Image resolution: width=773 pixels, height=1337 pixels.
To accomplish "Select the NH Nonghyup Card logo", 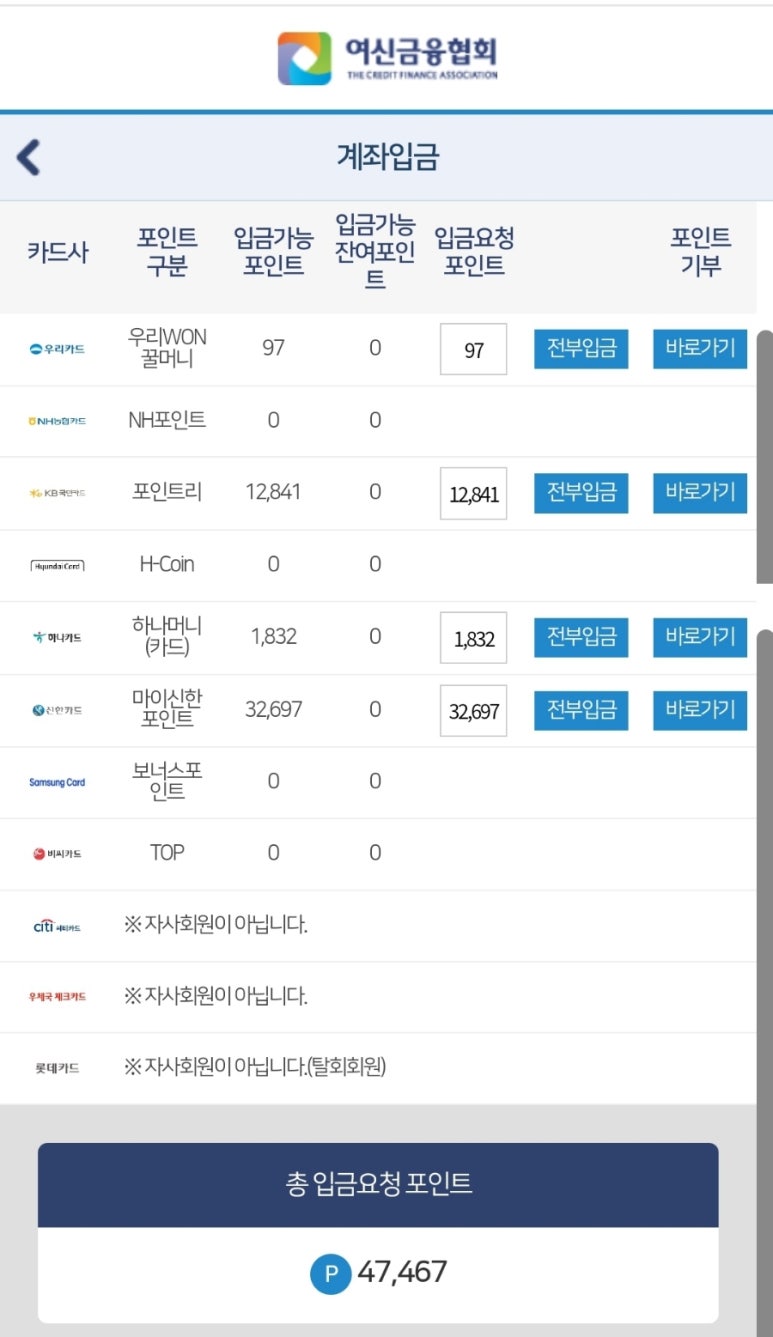I will (x=57, y=421).
